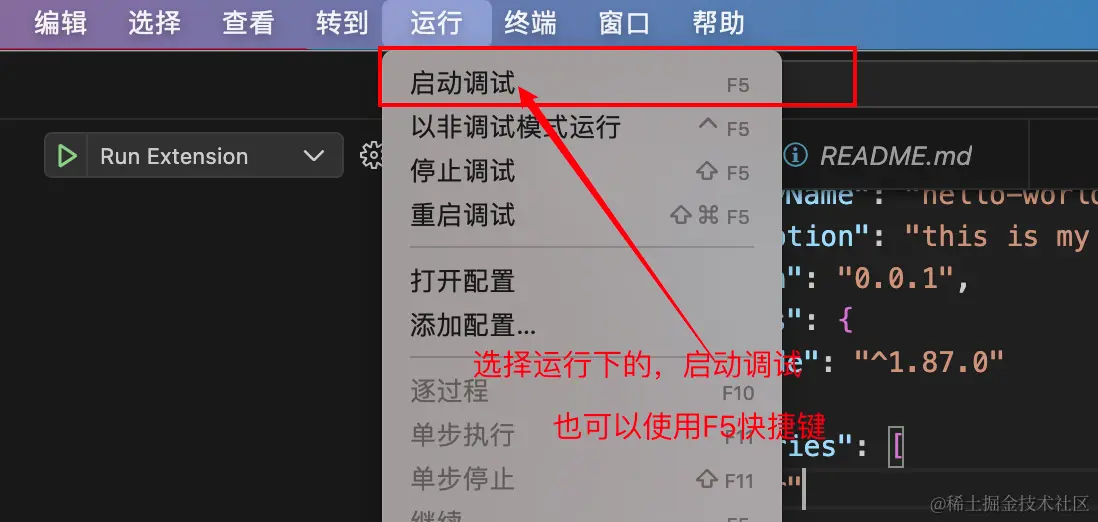Screen dimensions: 1098x522
Task: Open the 编辑 menu in the menu bar
Action: pyautogui.click(x=61, y=23)
